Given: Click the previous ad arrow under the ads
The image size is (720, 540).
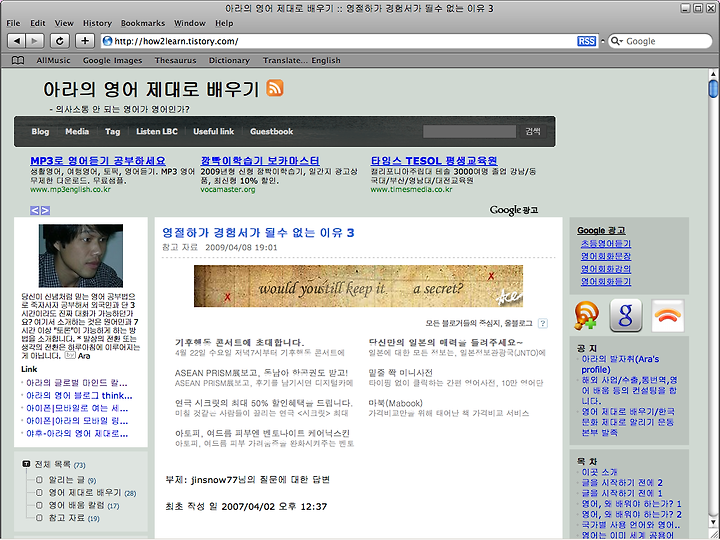Looking at the screenshot, I should point(35,210).
